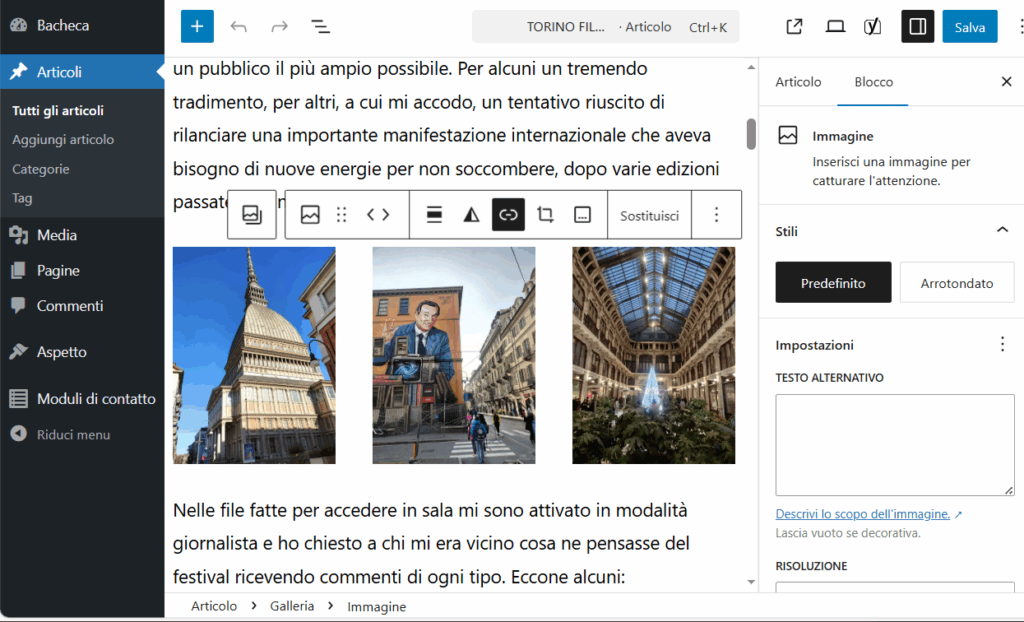Select the parent Gallery block icon
The height and width of the screenshot is (622, 1024).
point(252,215)
